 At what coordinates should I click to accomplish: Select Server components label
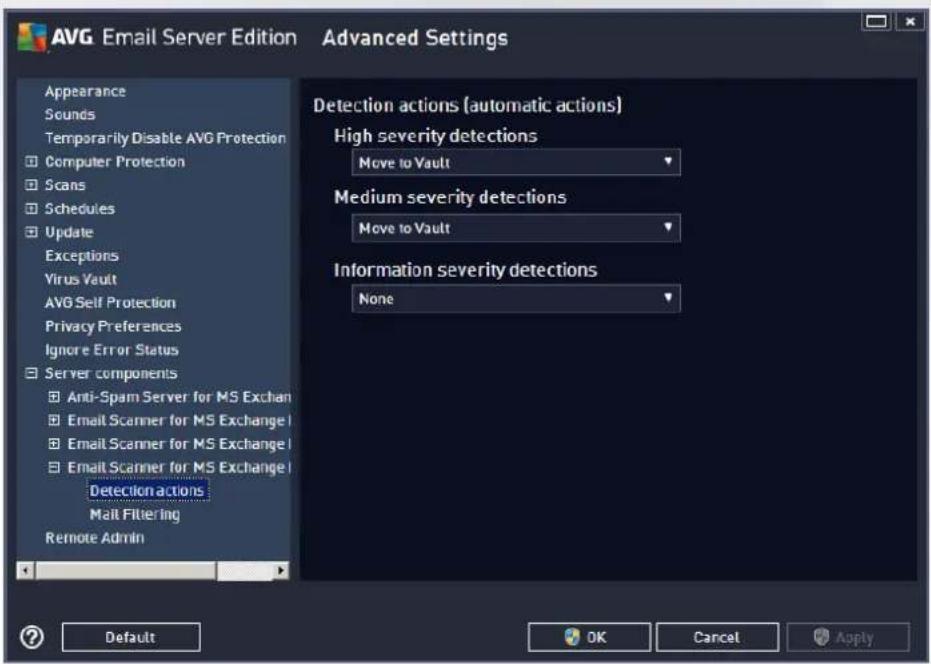pyautogui.click(x=110, y=373)
